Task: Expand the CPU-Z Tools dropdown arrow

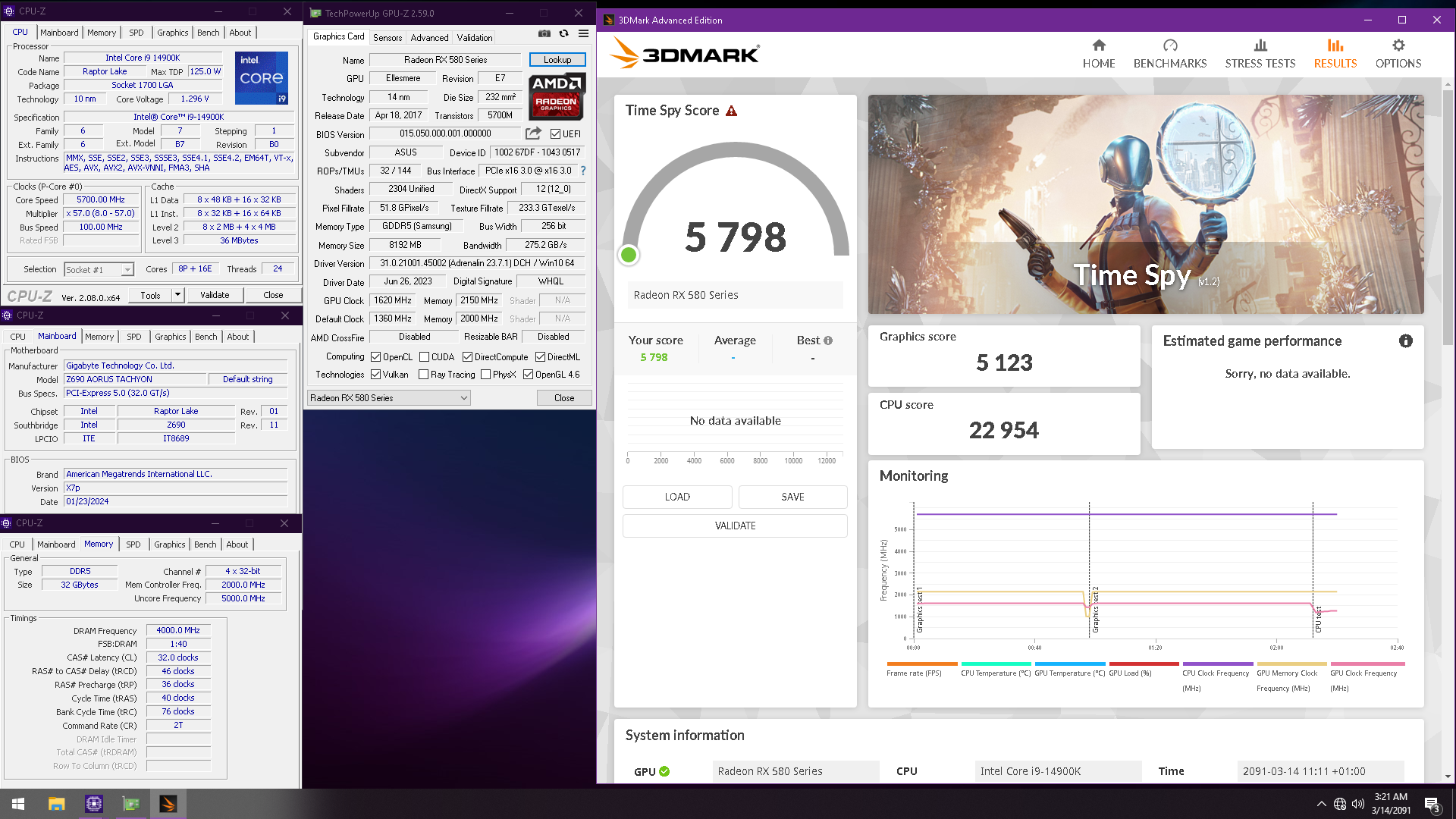Action: pyautogui.click(x=177, y=295)
